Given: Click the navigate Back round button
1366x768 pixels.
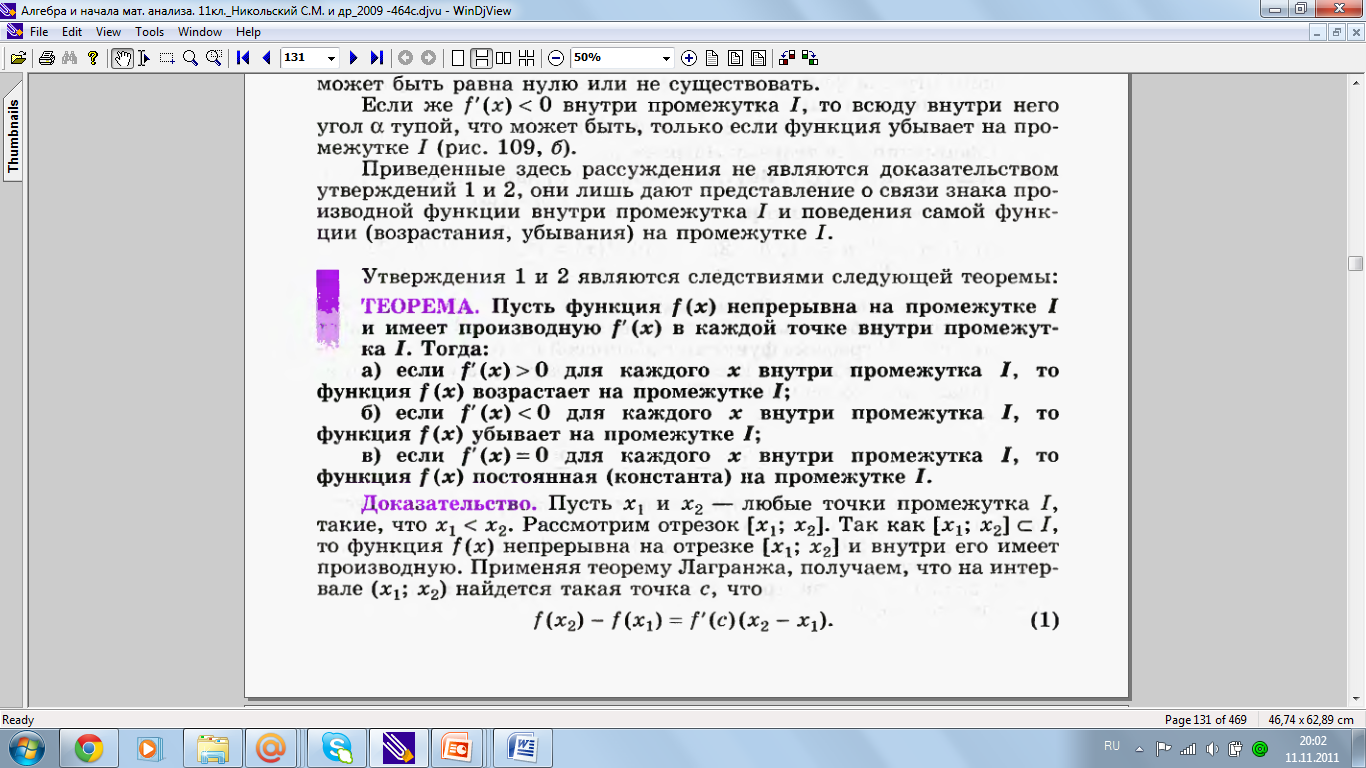Looking at the screenshot, I should [405, 58].
